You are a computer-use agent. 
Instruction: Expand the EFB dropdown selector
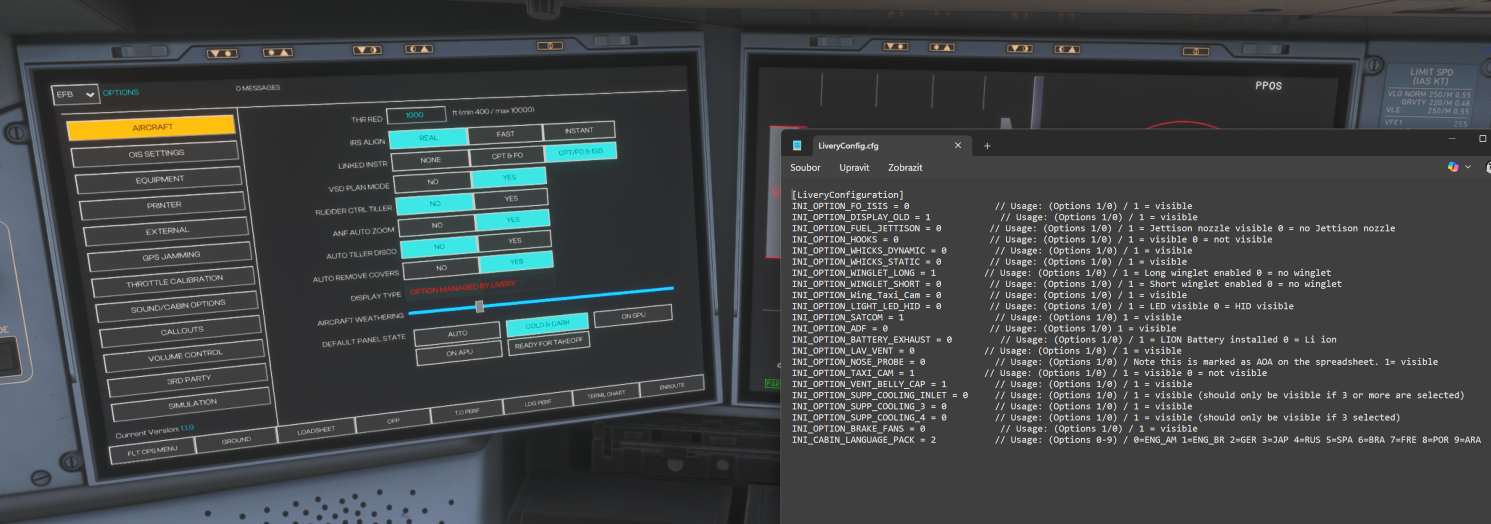coord(76,94)
